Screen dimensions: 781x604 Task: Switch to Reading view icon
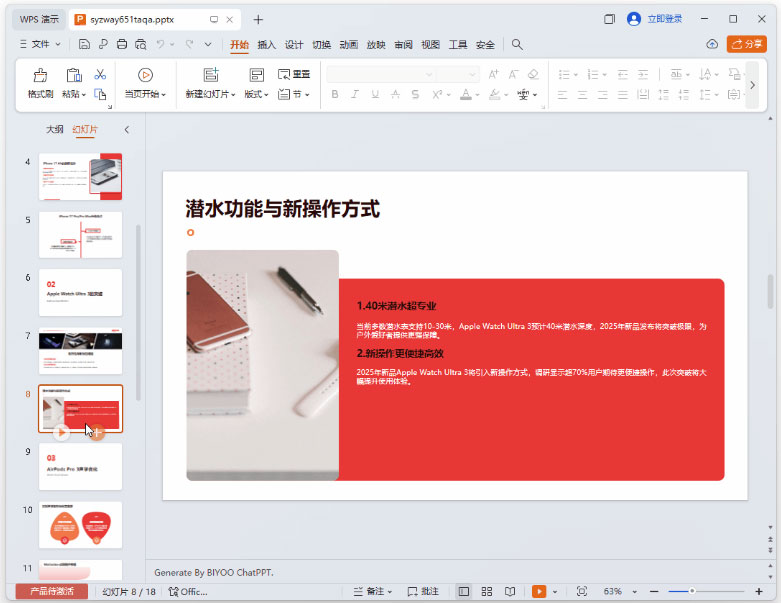510,592
